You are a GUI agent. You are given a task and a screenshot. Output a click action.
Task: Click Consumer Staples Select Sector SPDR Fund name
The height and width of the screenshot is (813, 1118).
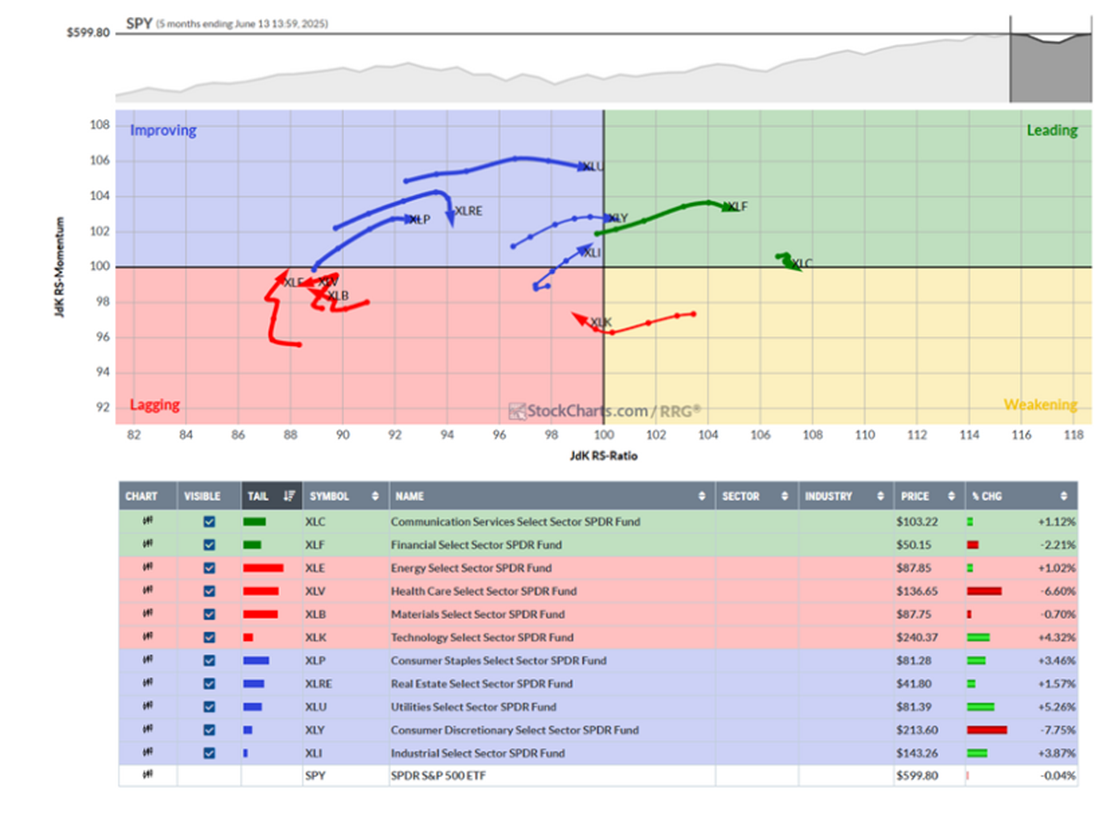pyautogui.click(x=499, y=661)
